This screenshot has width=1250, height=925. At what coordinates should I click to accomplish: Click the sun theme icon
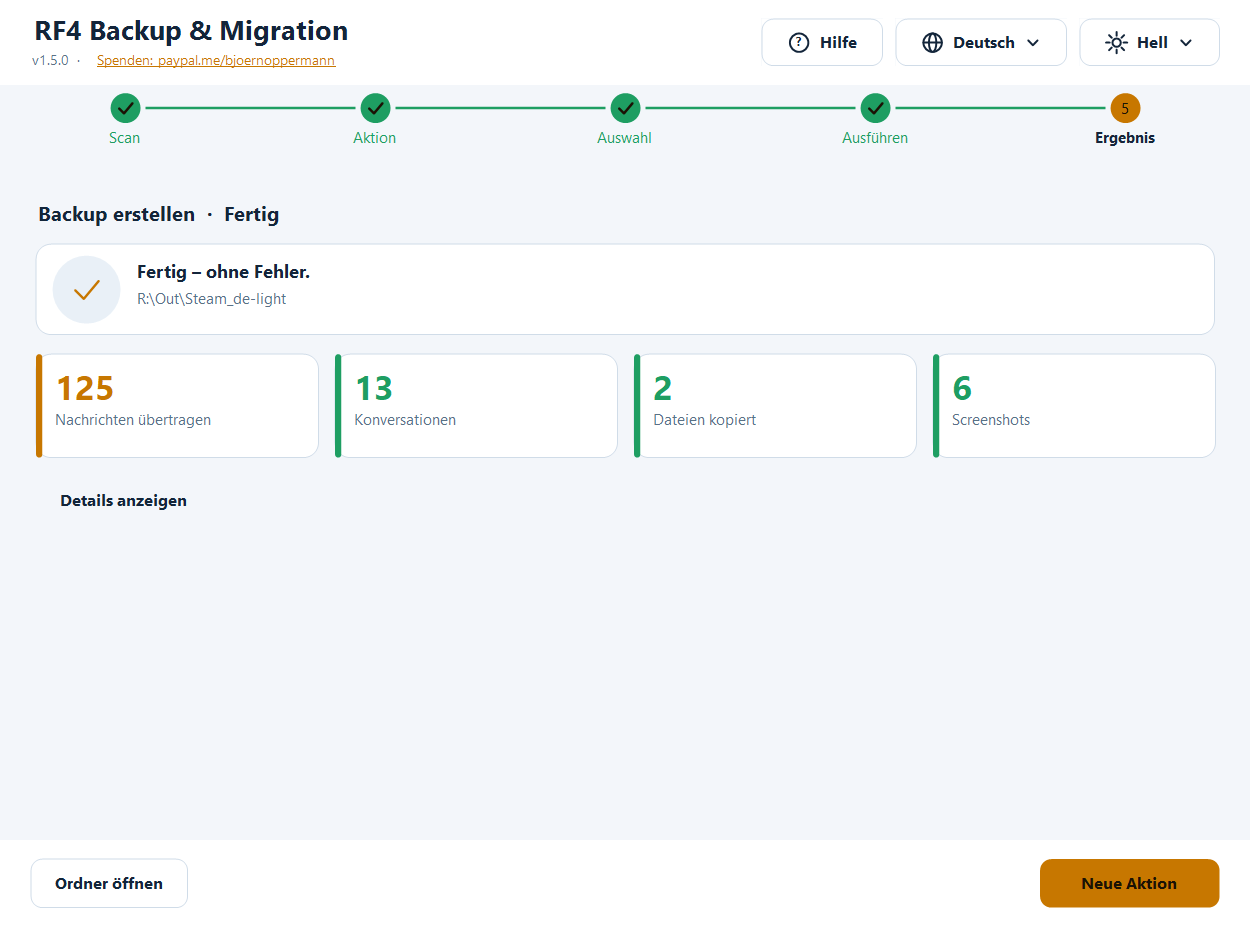point(1116,43)
